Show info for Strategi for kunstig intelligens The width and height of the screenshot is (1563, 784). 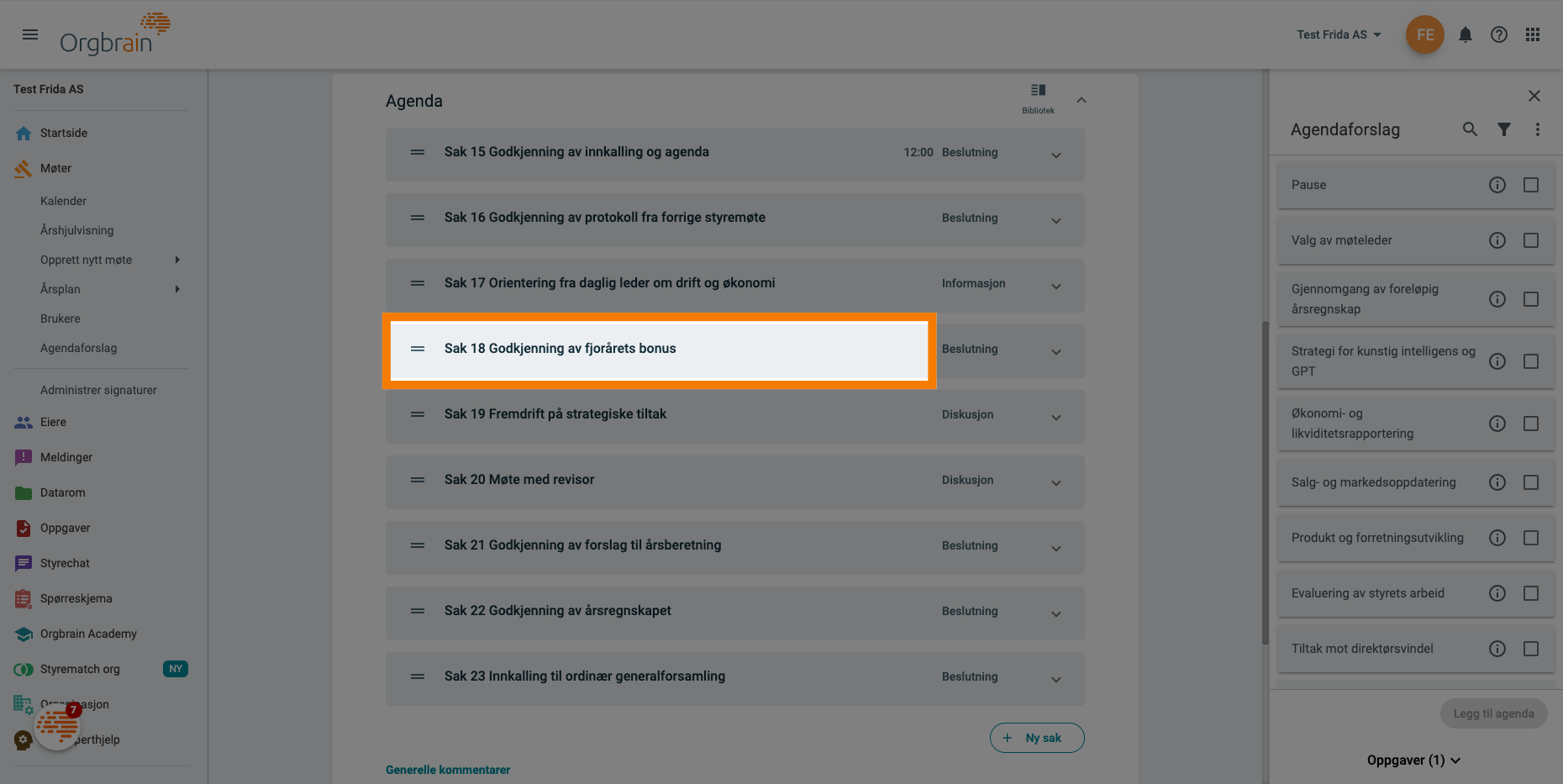coord(1497,361)
